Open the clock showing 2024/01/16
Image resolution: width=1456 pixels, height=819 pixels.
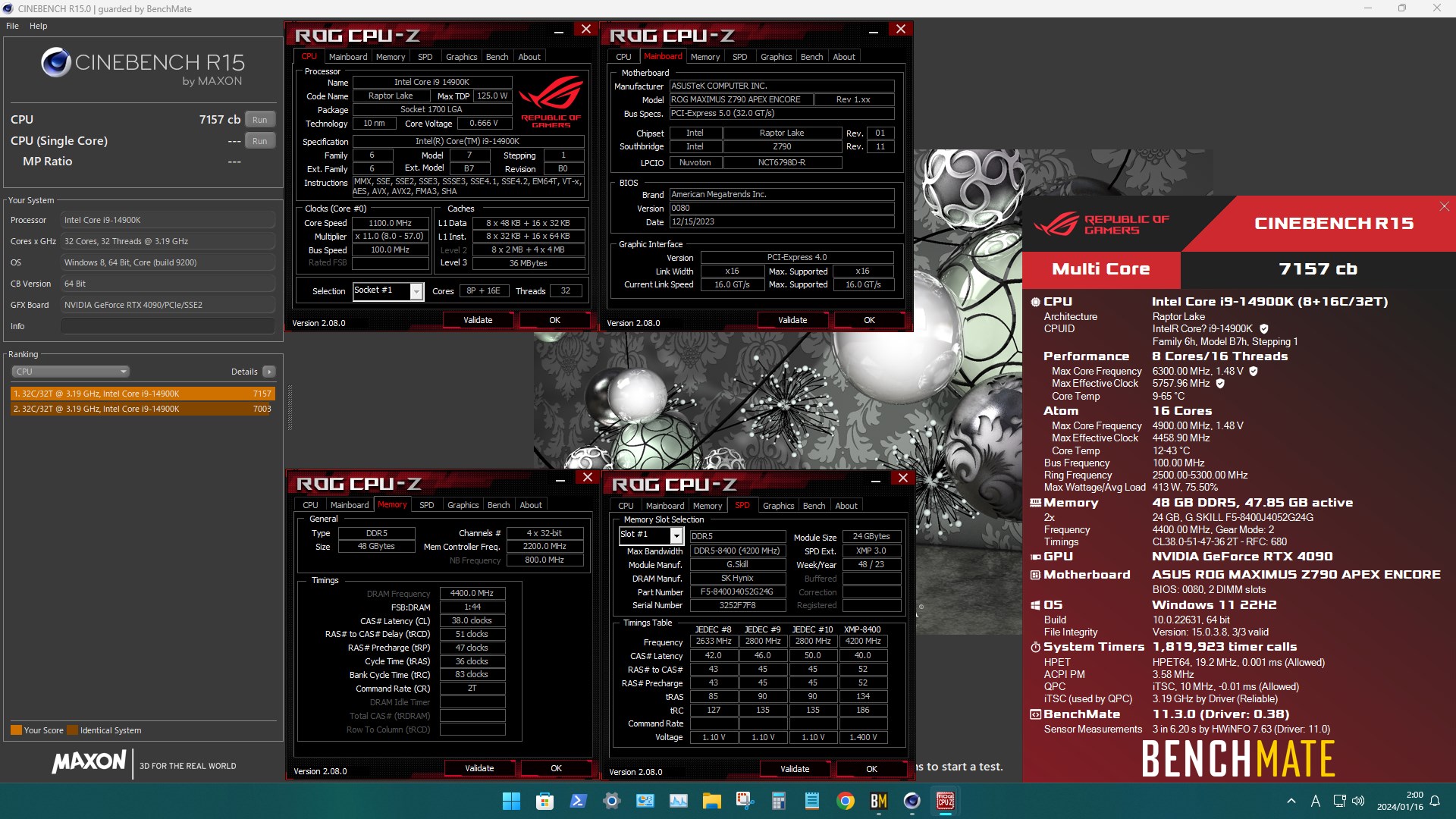pos(1400,801)
